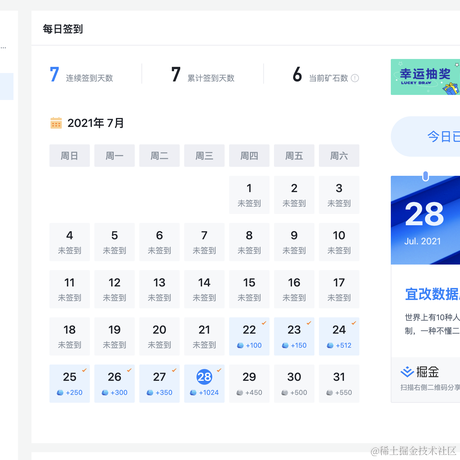Click the 宜改数据 fortune heading
Screen dimensions: 460x460
[432, 294]
